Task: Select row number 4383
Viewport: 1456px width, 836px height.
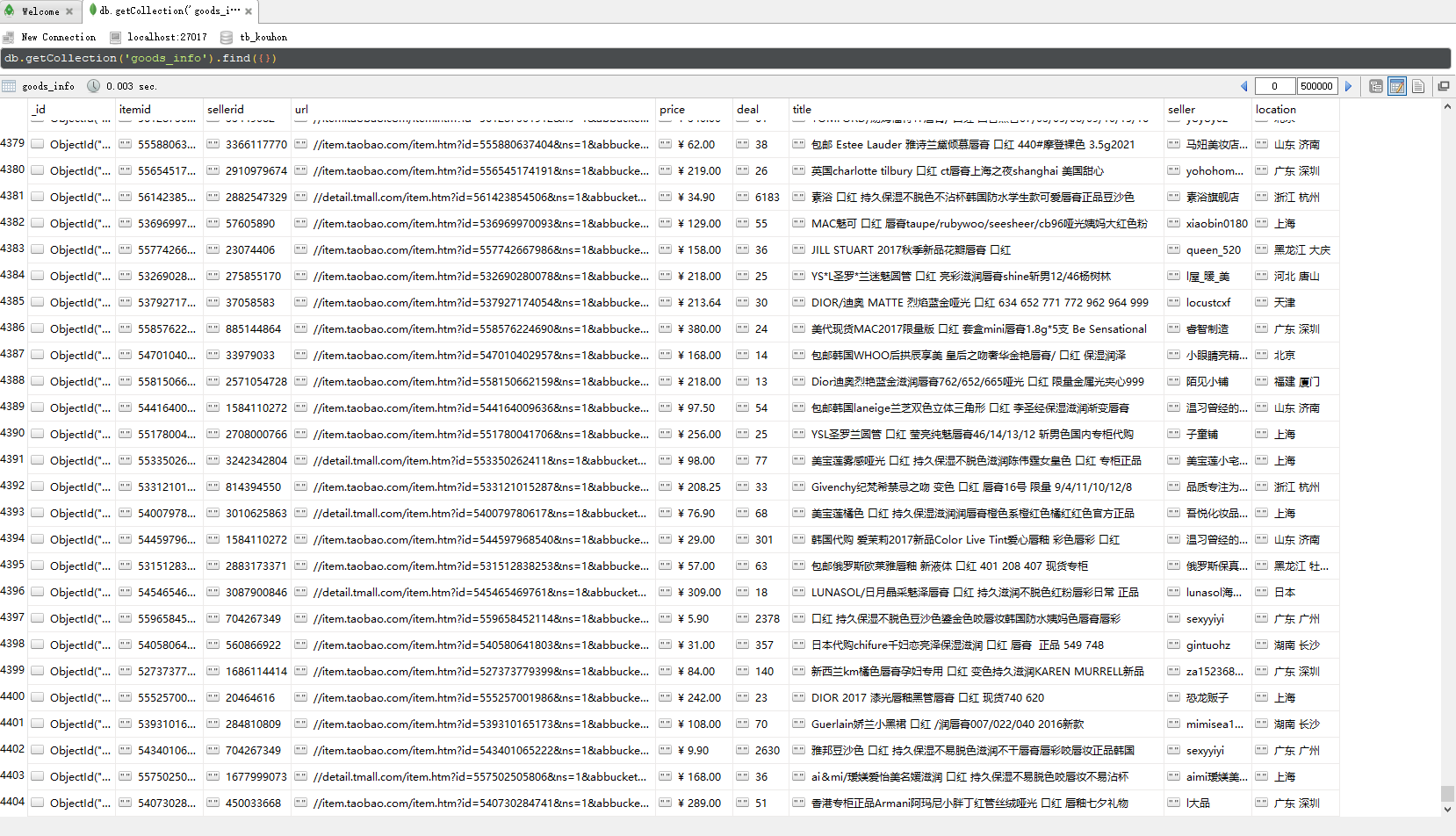Action: (x=13, y=249)
